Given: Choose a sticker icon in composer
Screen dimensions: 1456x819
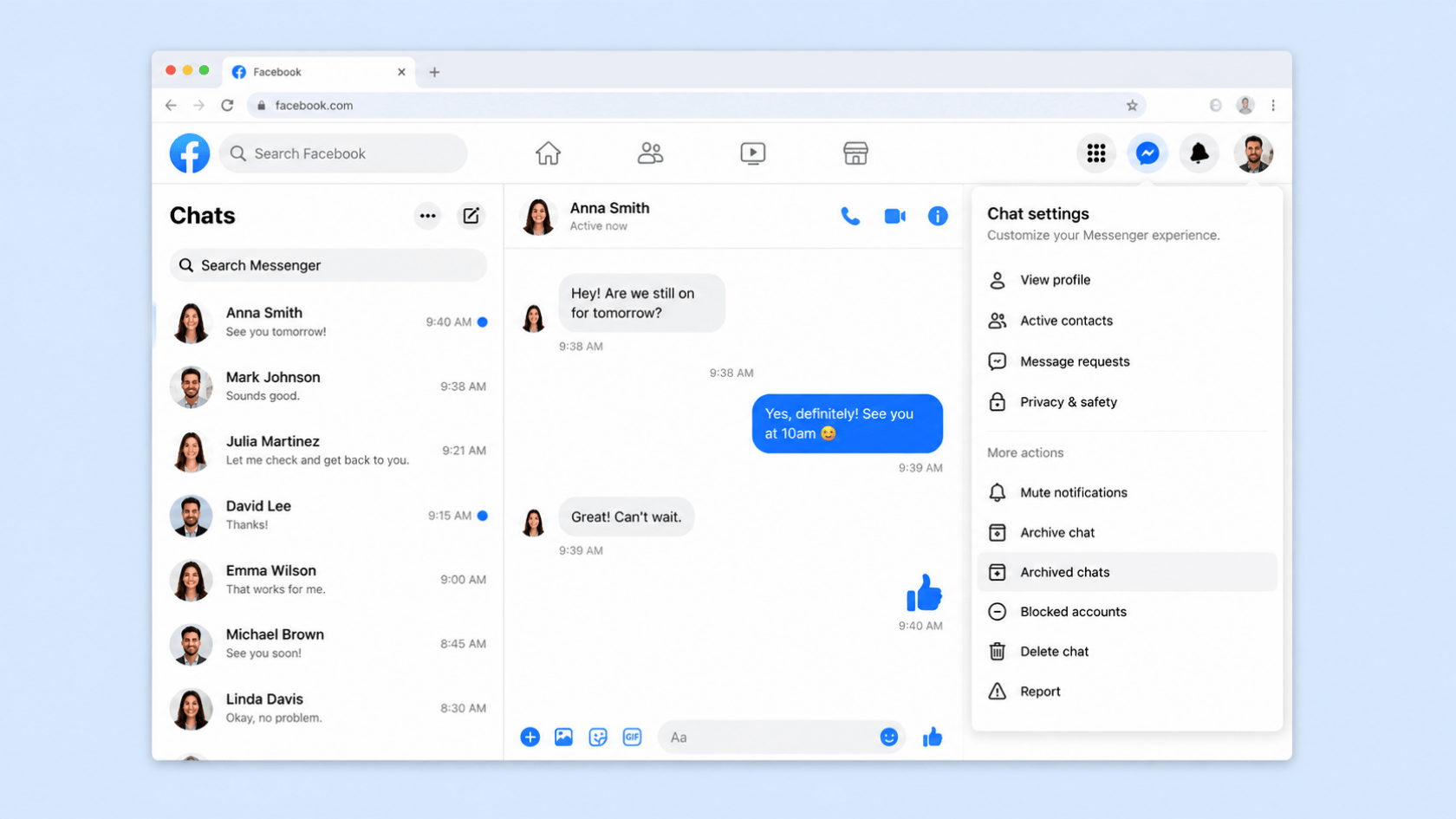Looking at the screenshot, I should click(598, 737).
